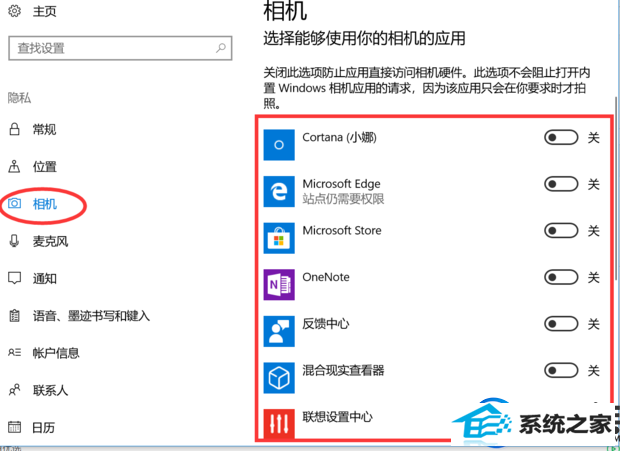Click the OneNote app icon

pos(279,285)
